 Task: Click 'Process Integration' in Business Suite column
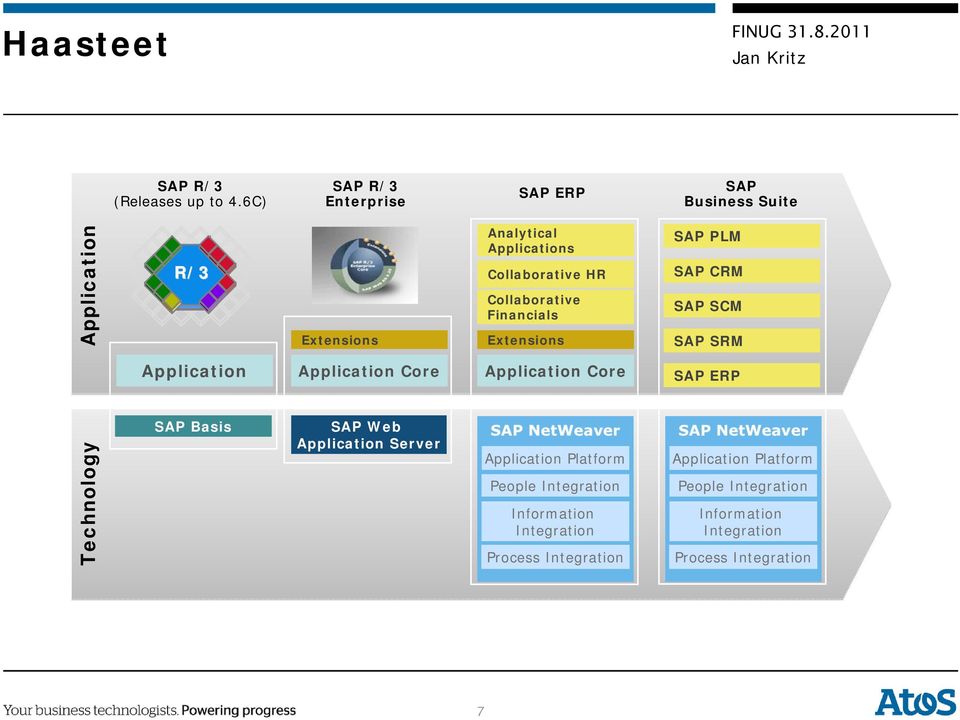[x=743, y=558]
